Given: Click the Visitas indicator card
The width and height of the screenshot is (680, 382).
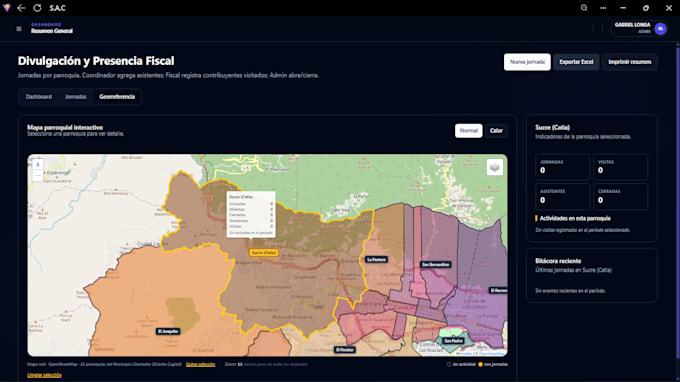Looking at the screenshot, I should click(x=620, y=167).
